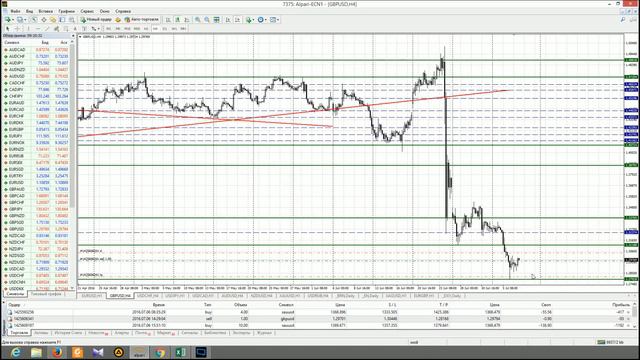Open Excel from the taskbar

(180, 352)
